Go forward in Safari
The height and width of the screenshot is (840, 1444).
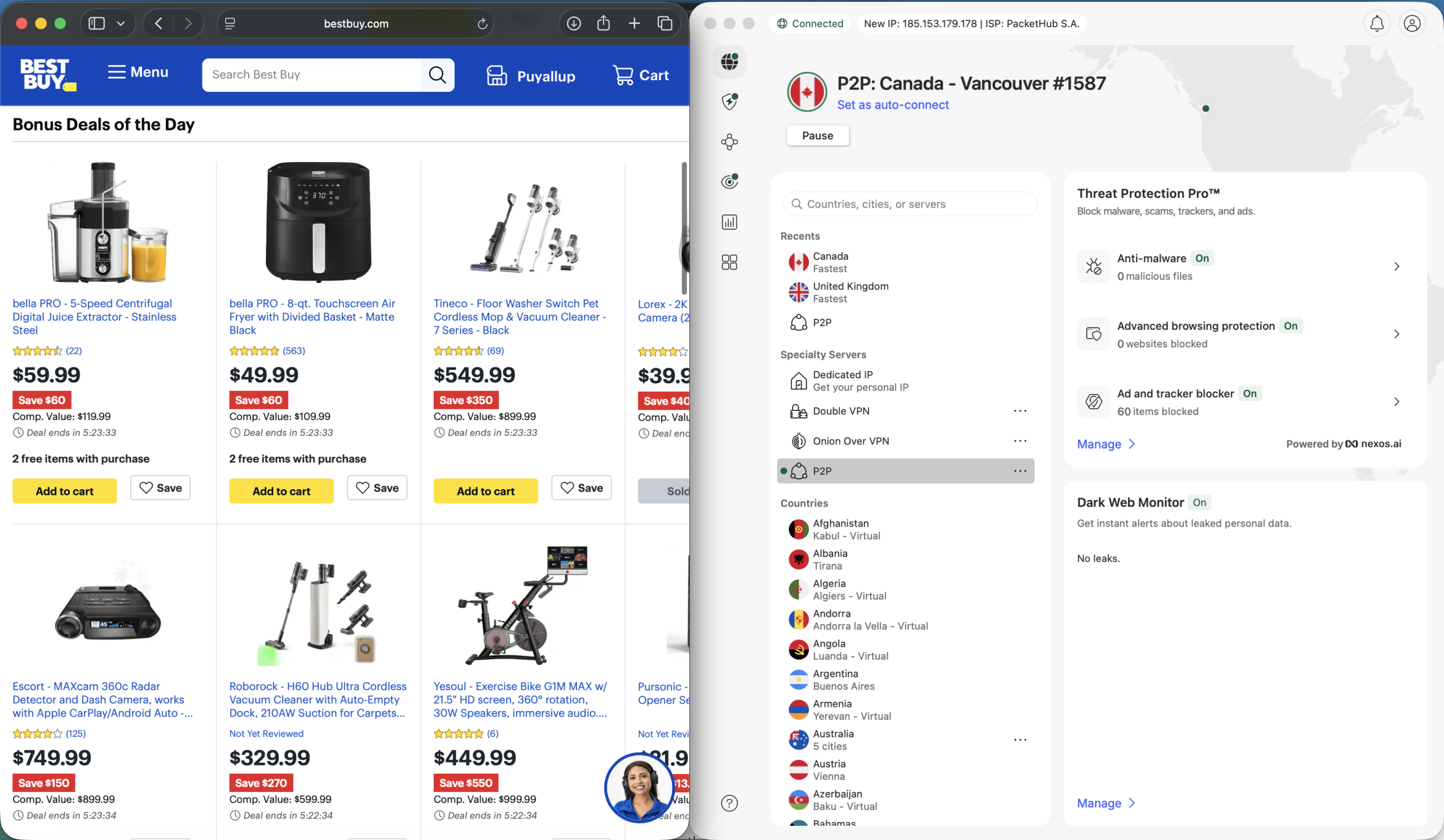click(x=188, y=24)
